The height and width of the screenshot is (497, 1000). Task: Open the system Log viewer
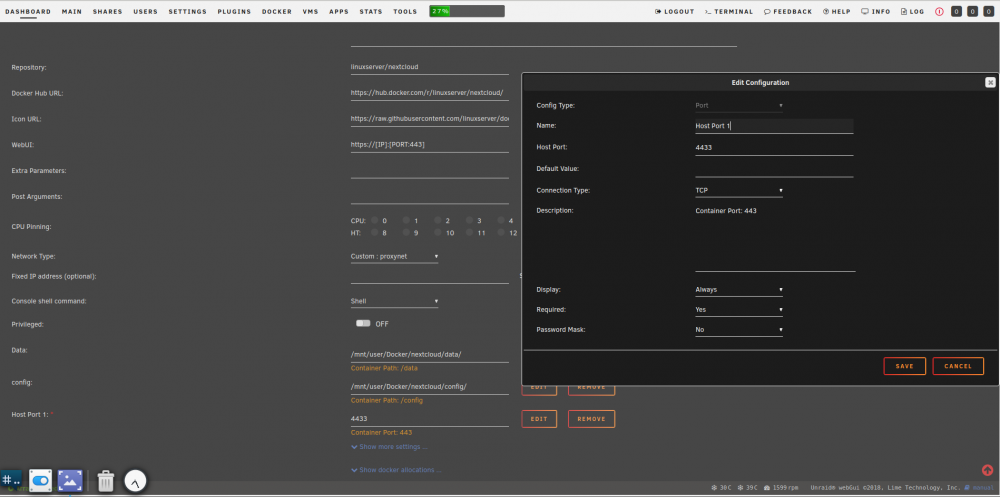pyautogui.click(x=912, y=11)
